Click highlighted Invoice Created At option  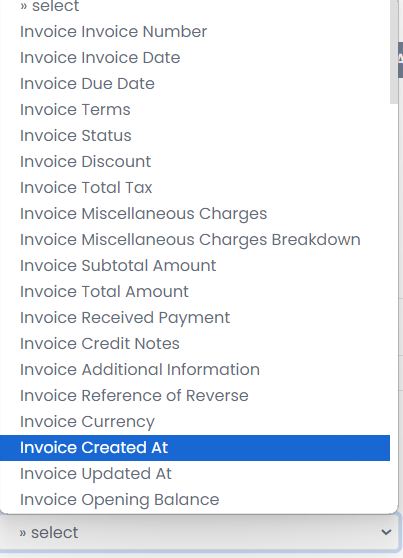(195, 448)
